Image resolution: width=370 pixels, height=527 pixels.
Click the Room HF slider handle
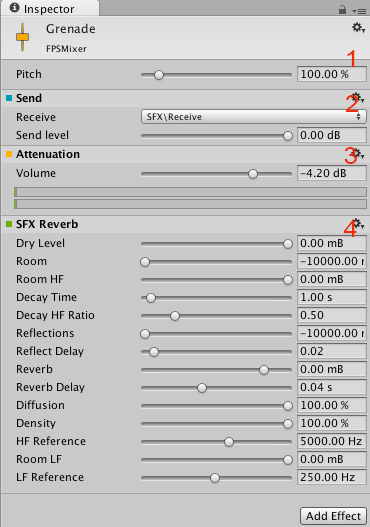pos(288,280)
